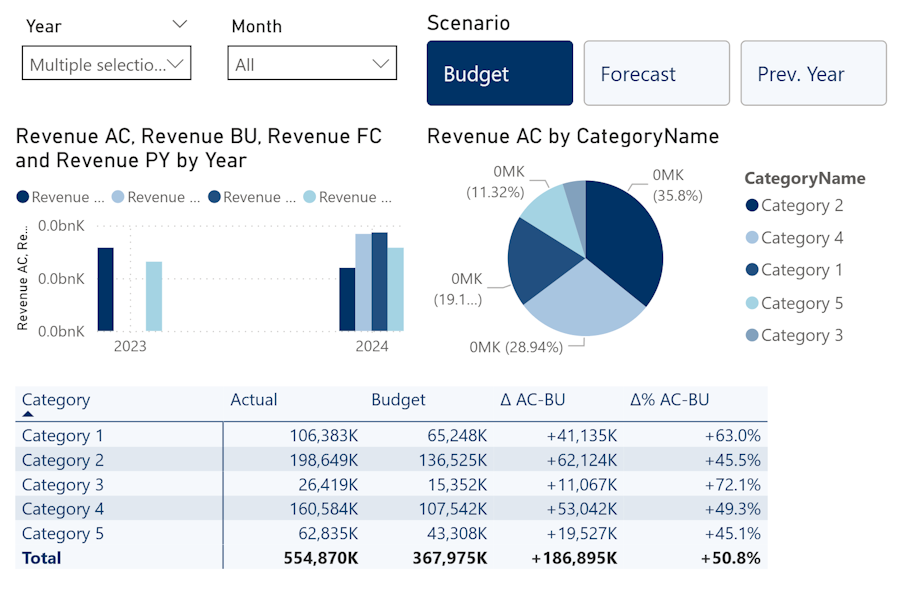
Task: Click the Δ% AC-BU column header
Action: (669, 400)
